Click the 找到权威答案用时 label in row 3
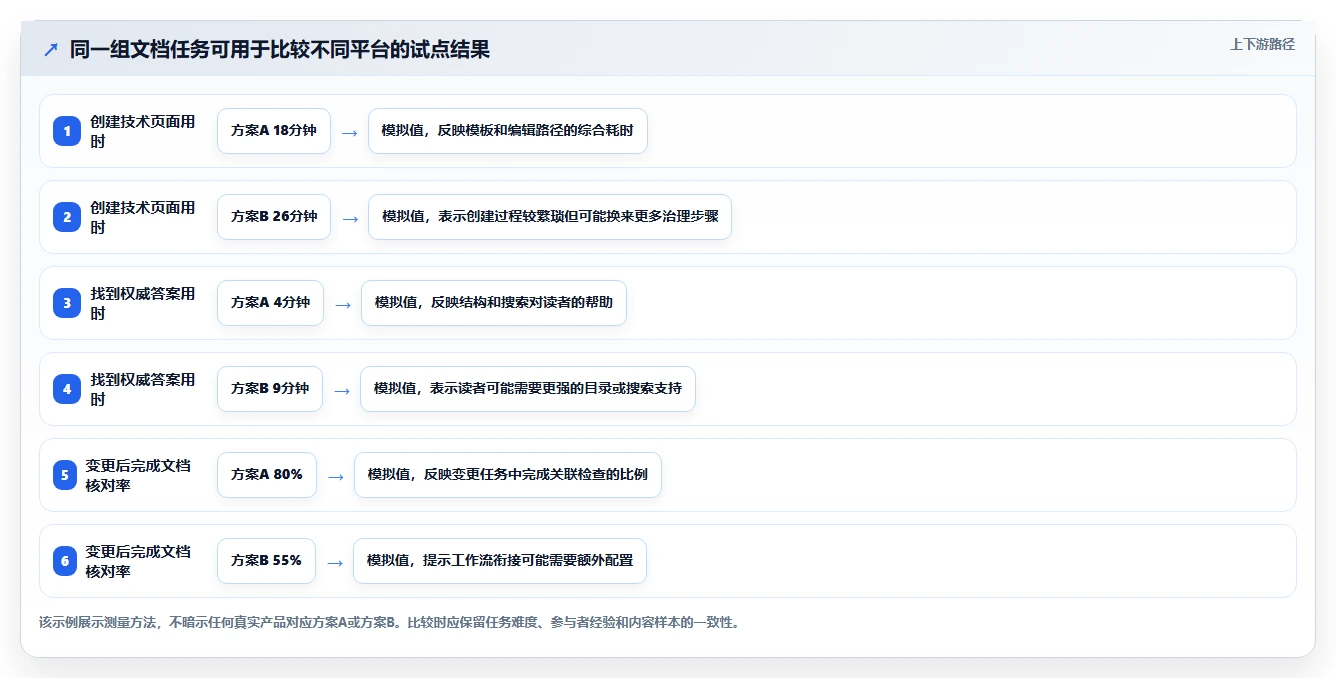This screenshot has width=1336, height=678. point(143,303)
